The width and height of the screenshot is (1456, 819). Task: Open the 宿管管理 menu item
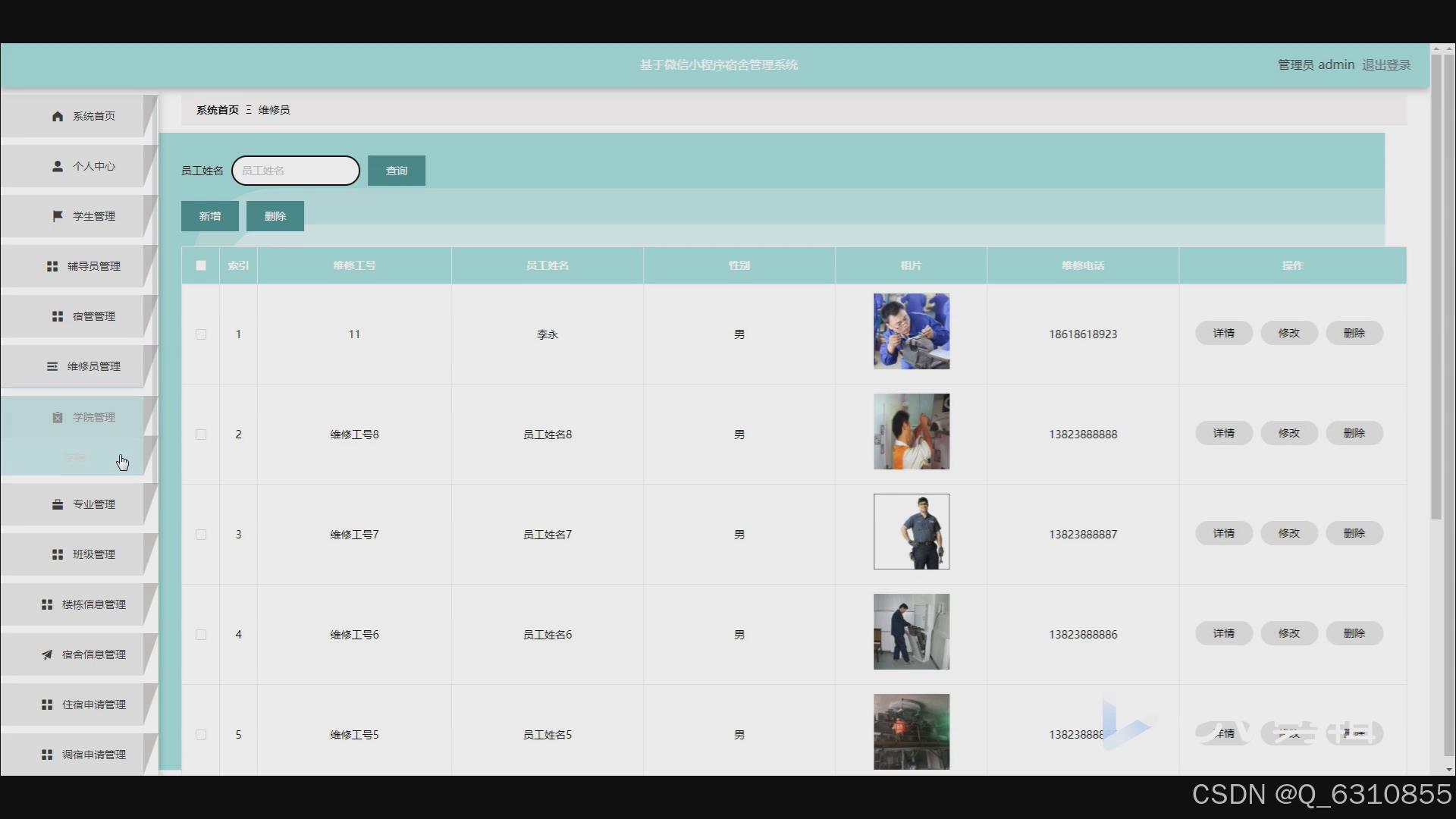93,316
